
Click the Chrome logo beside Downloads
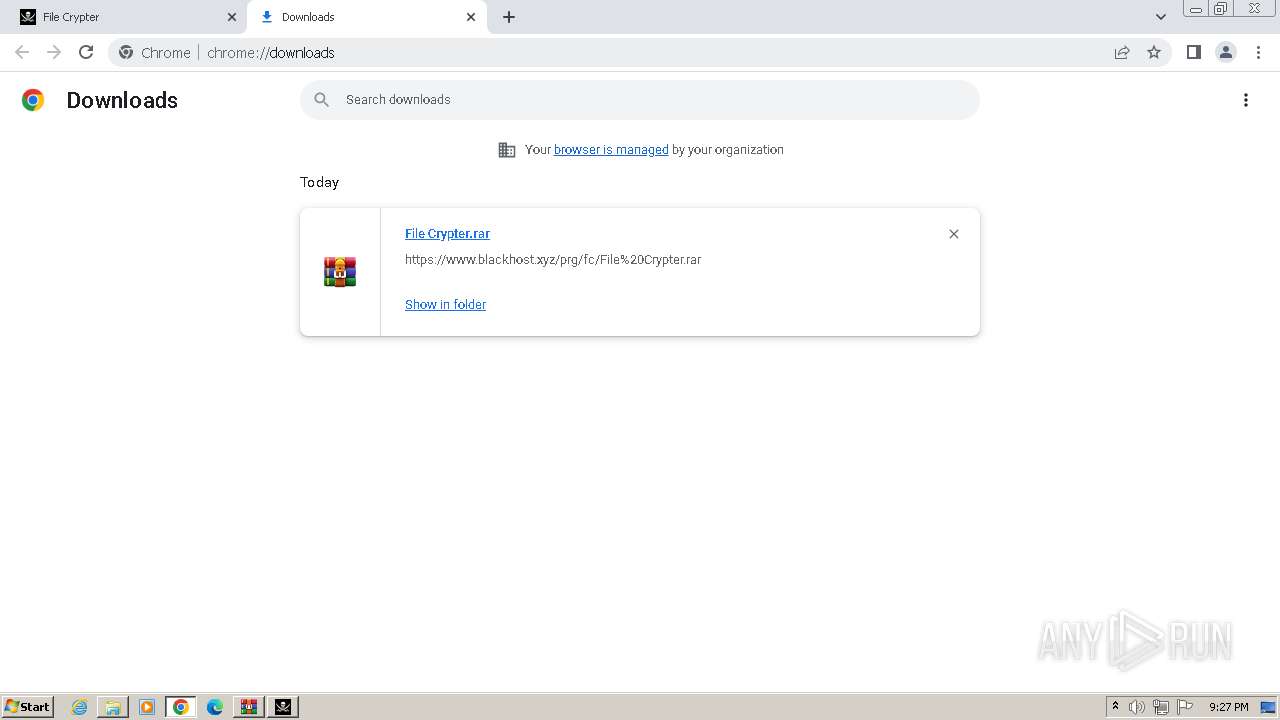click(33, 100)
